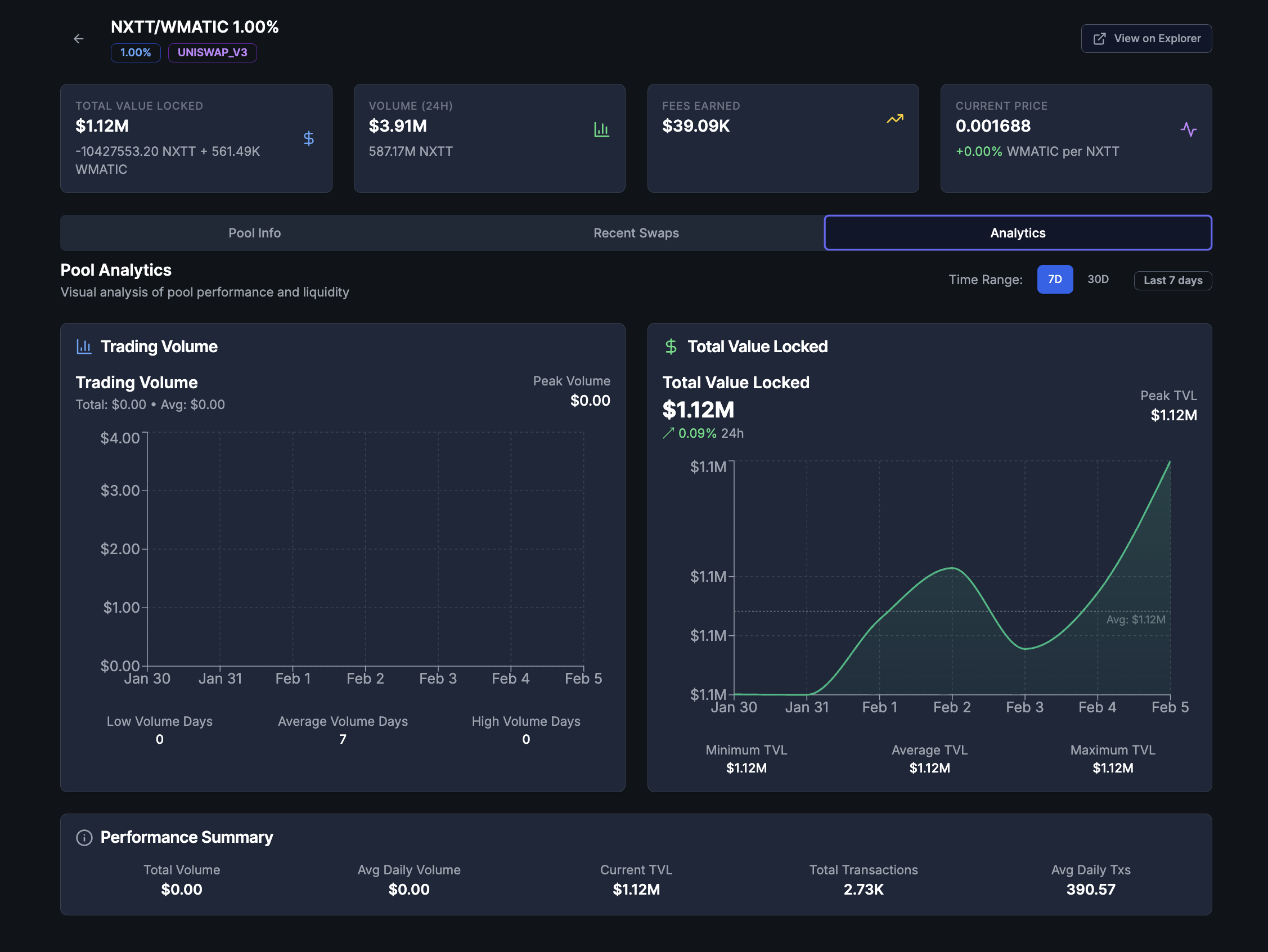
Task: Click the 1.00% fee badge
Action: (x=135, y=52)
